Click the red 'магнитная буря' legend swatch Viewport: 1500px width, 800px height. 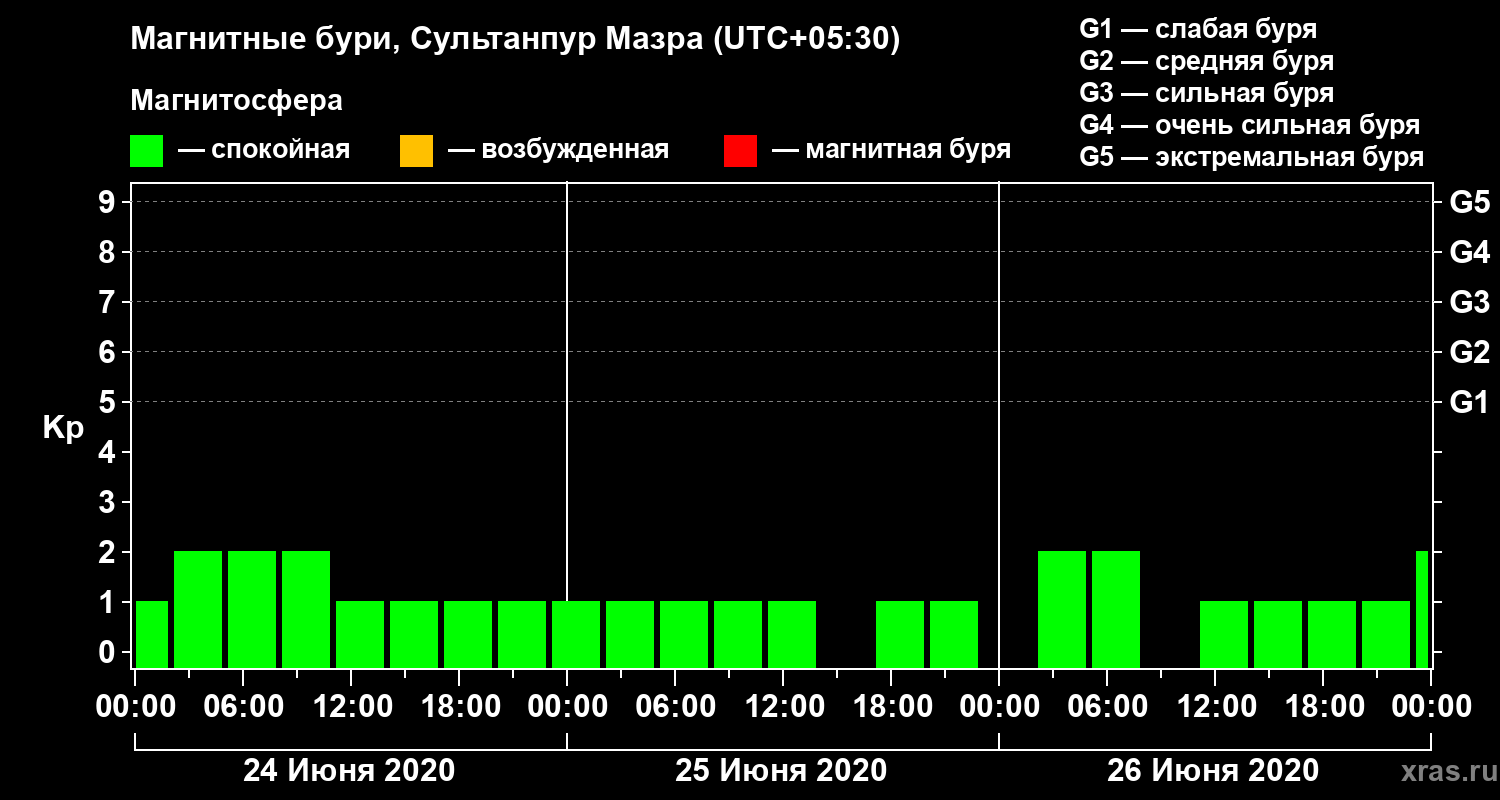[x=740, y=151]
